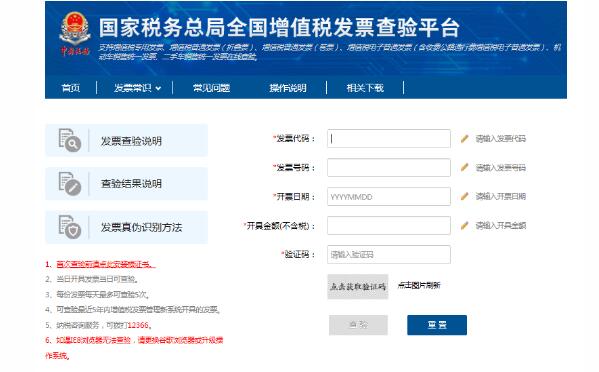The height and width of the screenshot is (372, 599).
Task: Click the 验证码 captcha input field
Action: (389, 254)
